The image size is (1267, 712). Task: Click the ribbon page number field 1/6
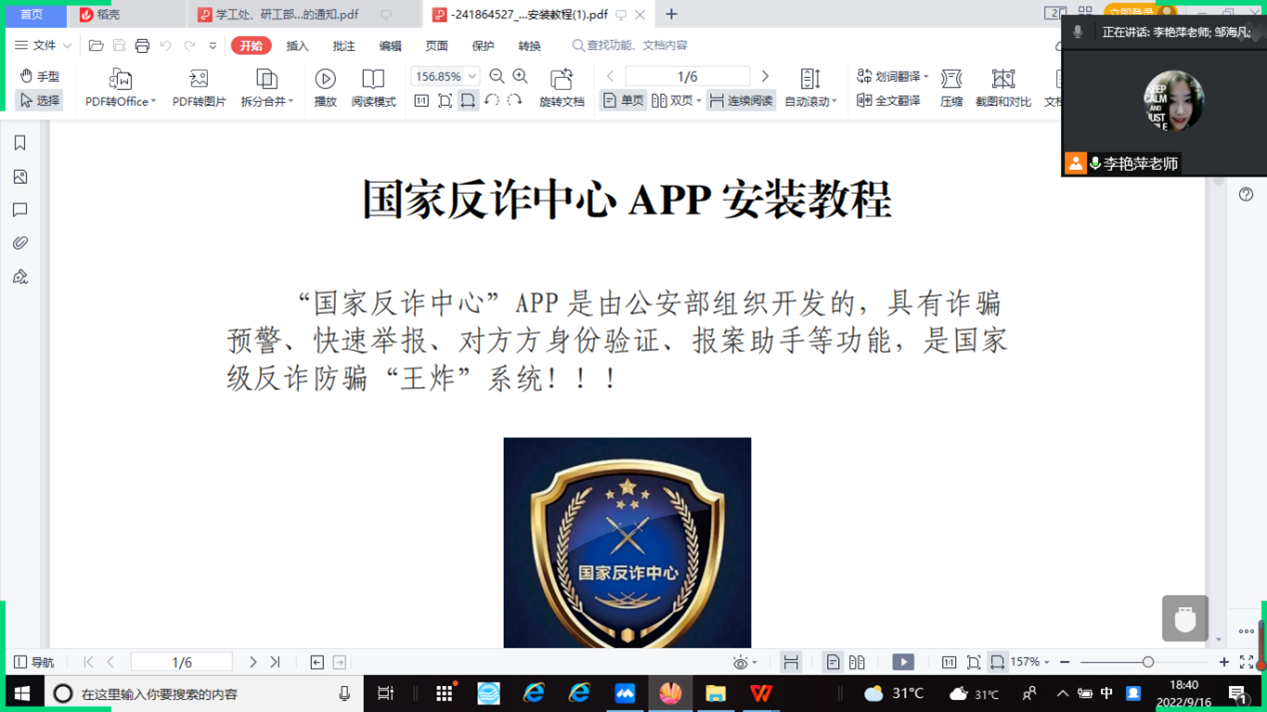coord(687,76)
